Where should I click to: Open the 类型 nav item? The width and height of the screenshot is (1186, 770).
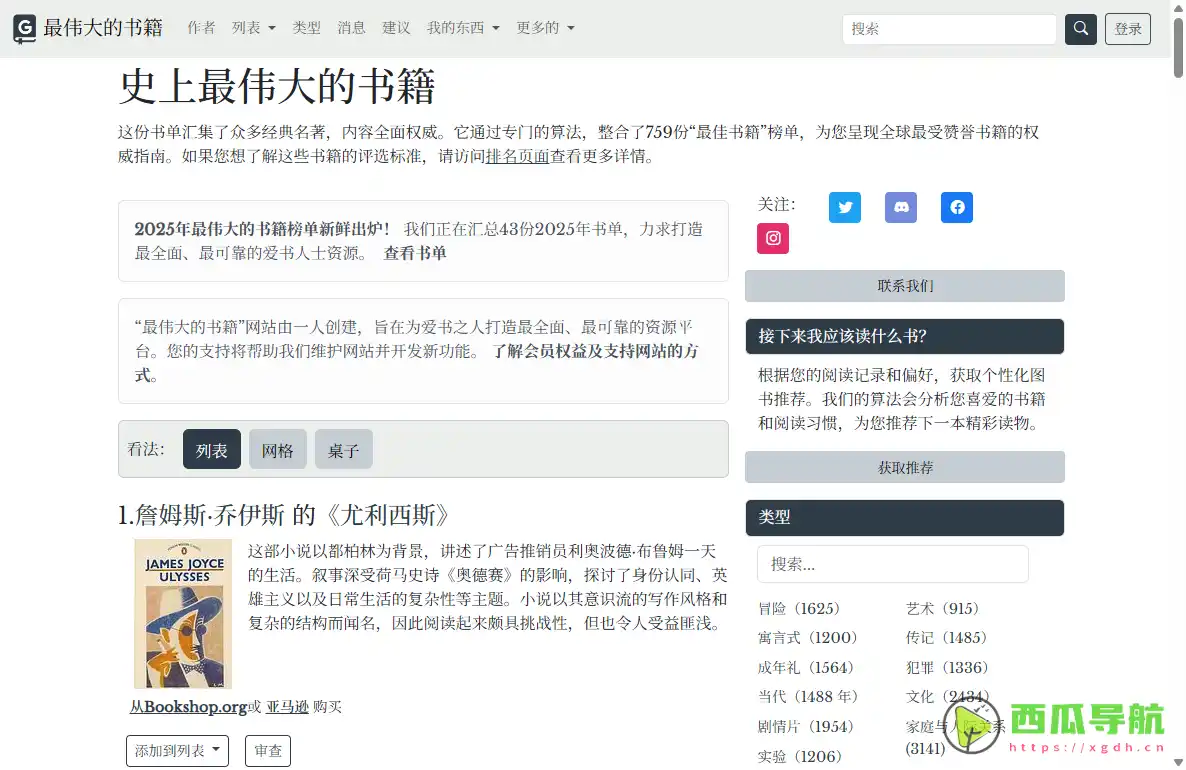coord(306,28)
